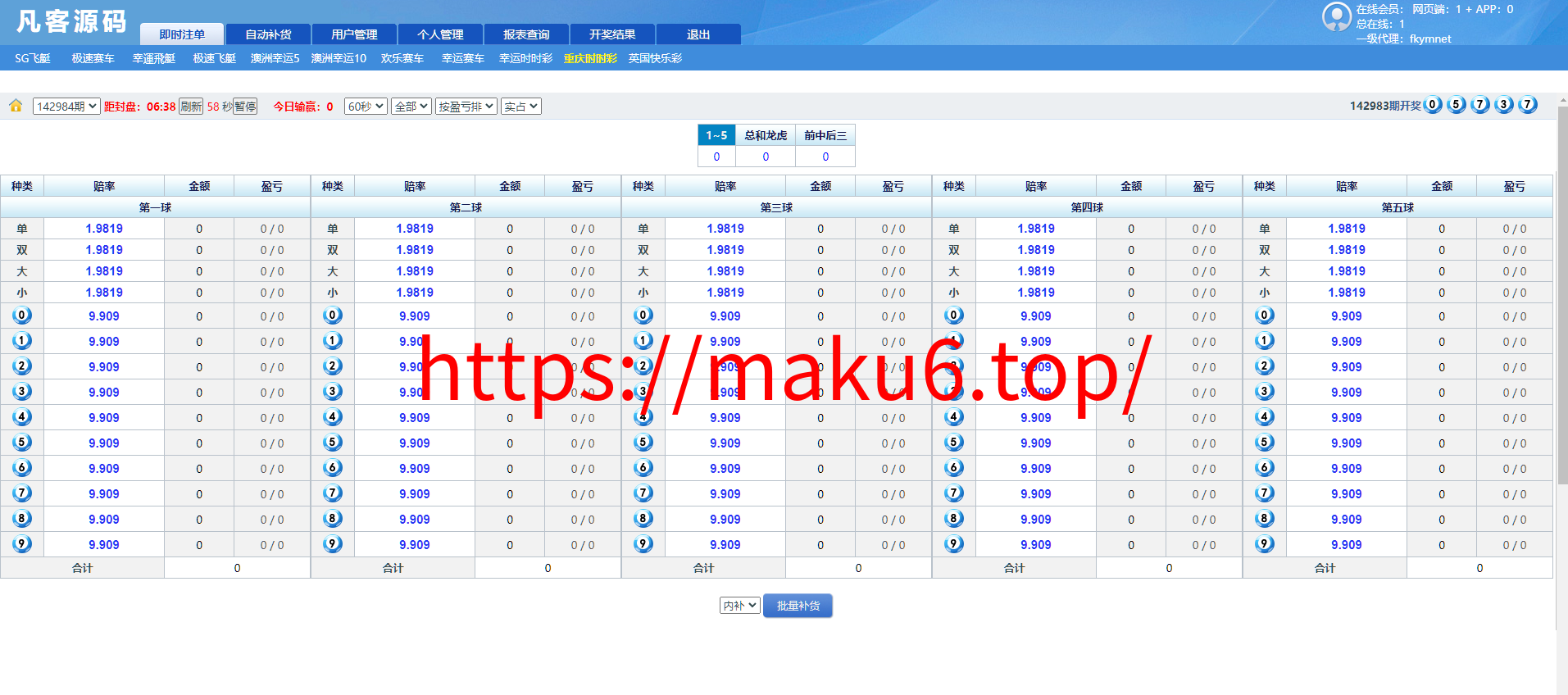Pick ball 7 in the 第二球 table
The width and height of the screenshot is (1568, 695).
tap(333, 493)
